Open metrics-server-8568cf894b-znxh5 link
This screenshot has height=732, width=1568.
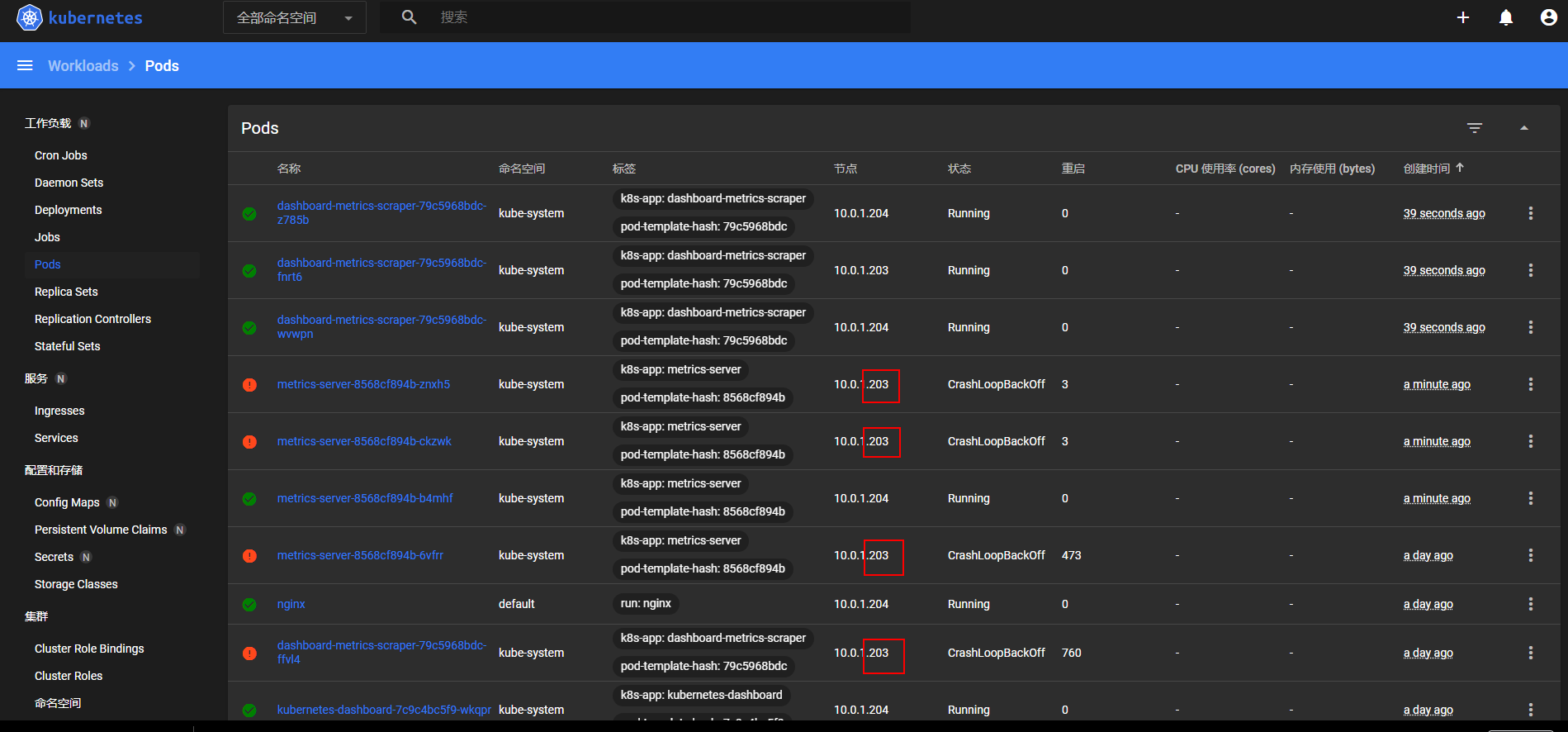point(363,384)
